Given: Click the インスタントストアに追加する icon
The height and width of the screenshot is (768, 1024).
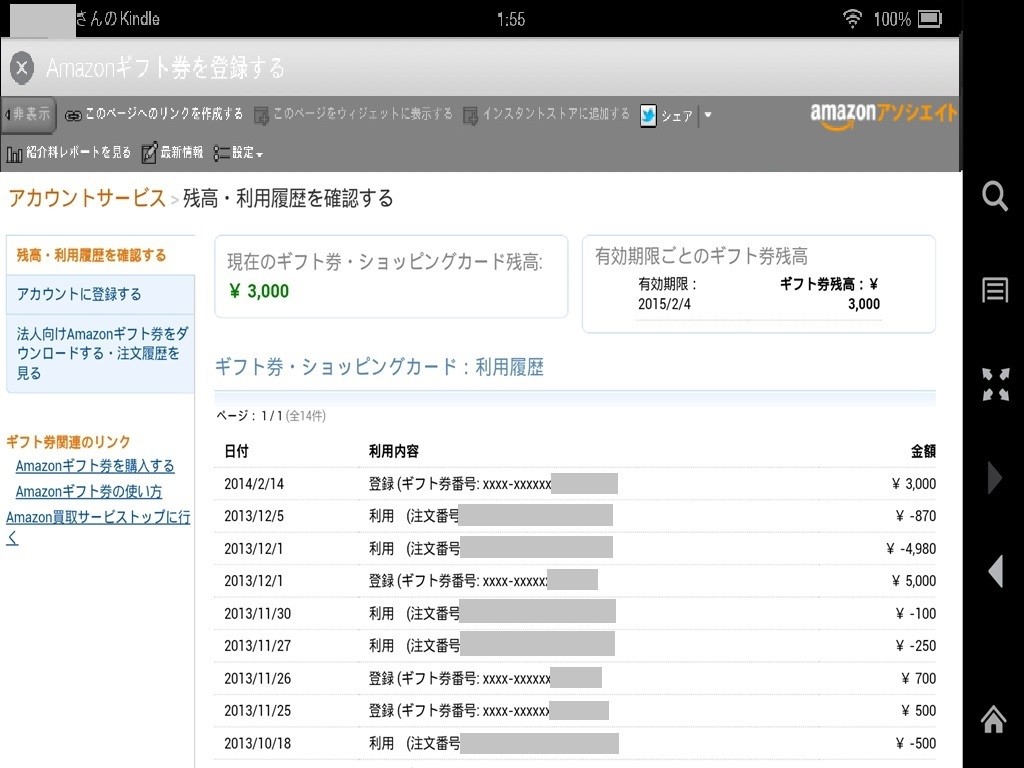Looking at the screenshot, I should tap(468, 114).
